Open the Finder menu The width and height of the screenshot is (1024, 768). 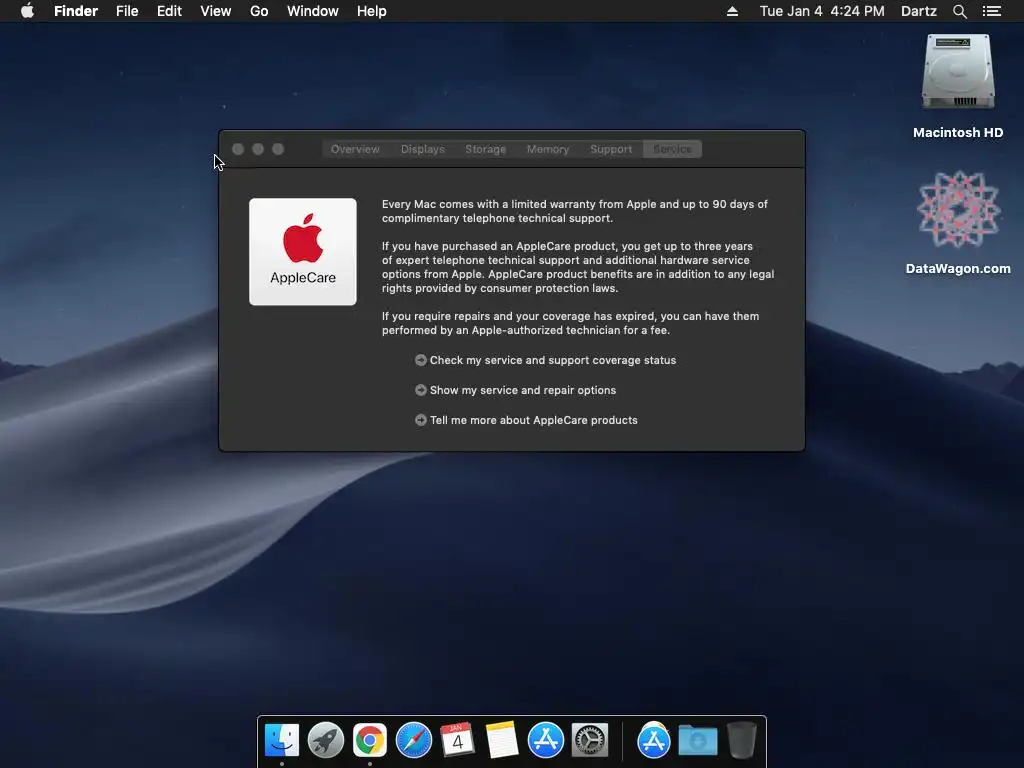pos(76,11)
